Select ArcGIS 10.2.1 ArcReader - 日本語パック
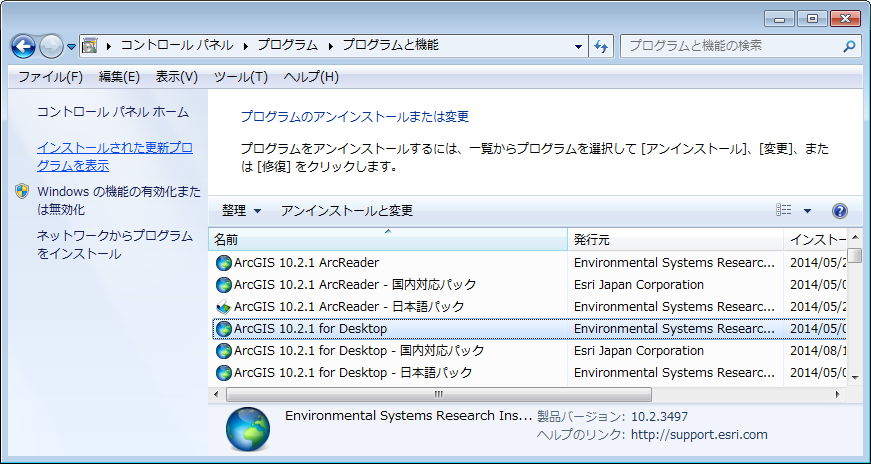Image resolution: width=871 pixels, height=464 pixels. (x=530, y=307)
